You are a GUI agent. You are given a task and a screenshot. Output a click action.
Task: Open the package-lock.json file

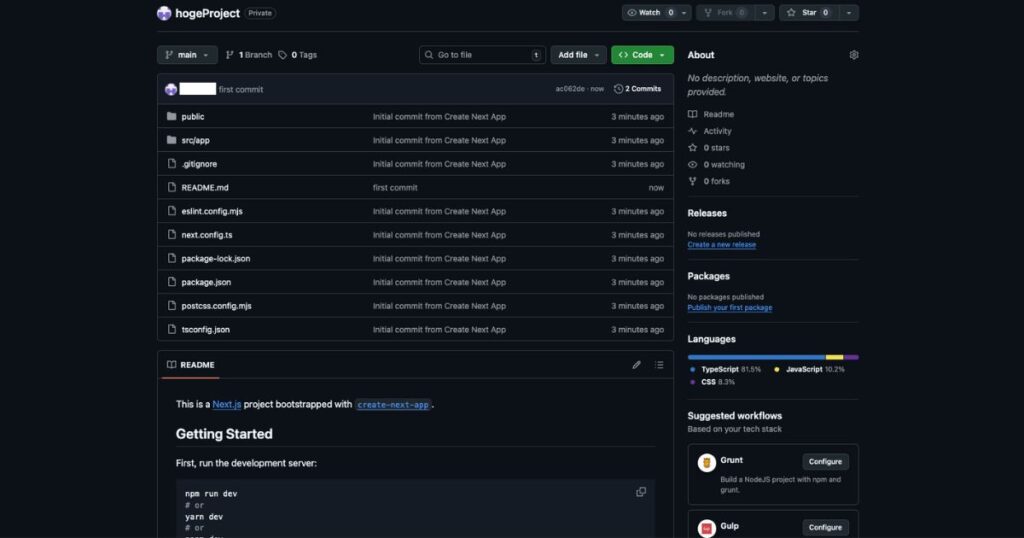[216, 259]
